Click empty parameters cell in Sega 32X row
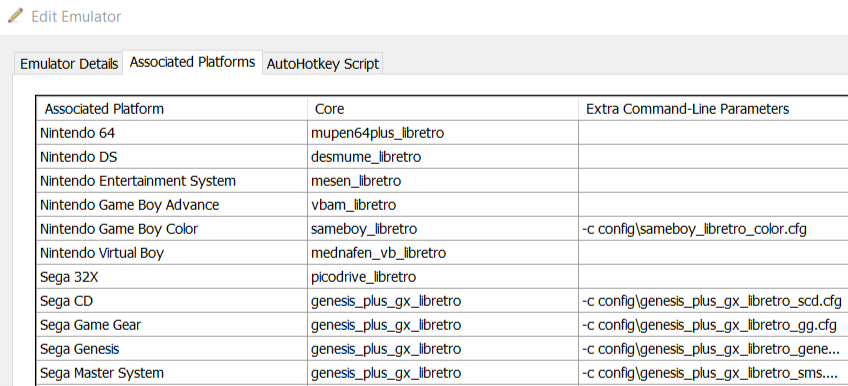The image size is (848, 386). [x=713, y=277]
